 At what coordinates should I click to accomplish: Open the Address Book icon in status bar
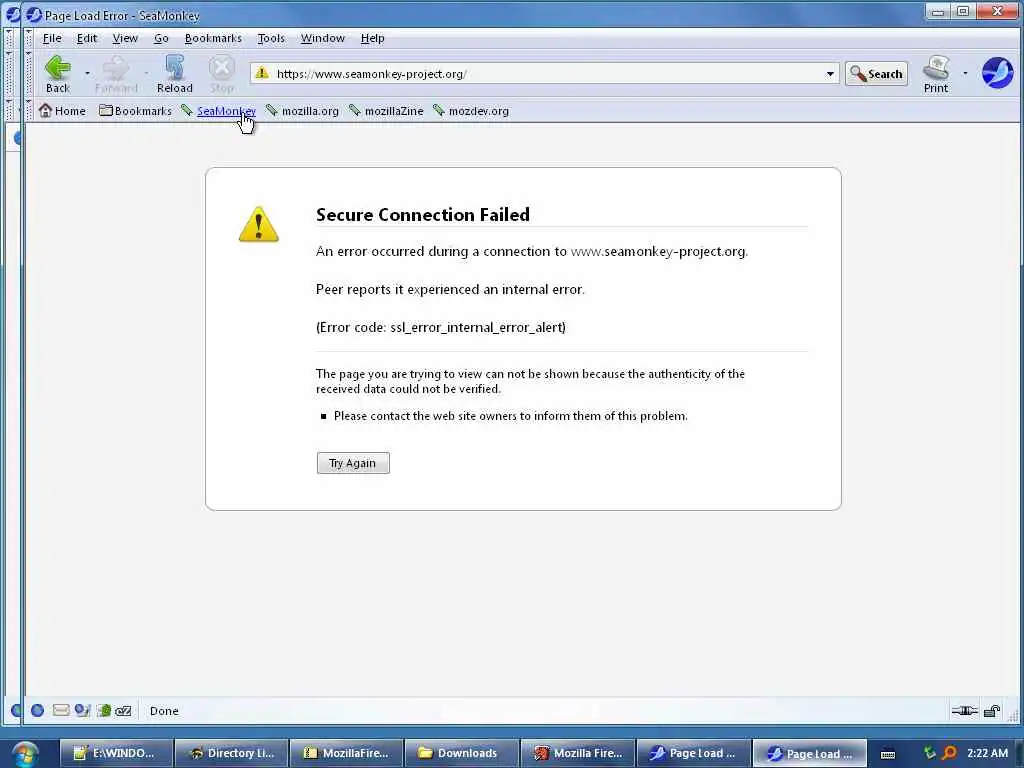[x=104, y=711]
